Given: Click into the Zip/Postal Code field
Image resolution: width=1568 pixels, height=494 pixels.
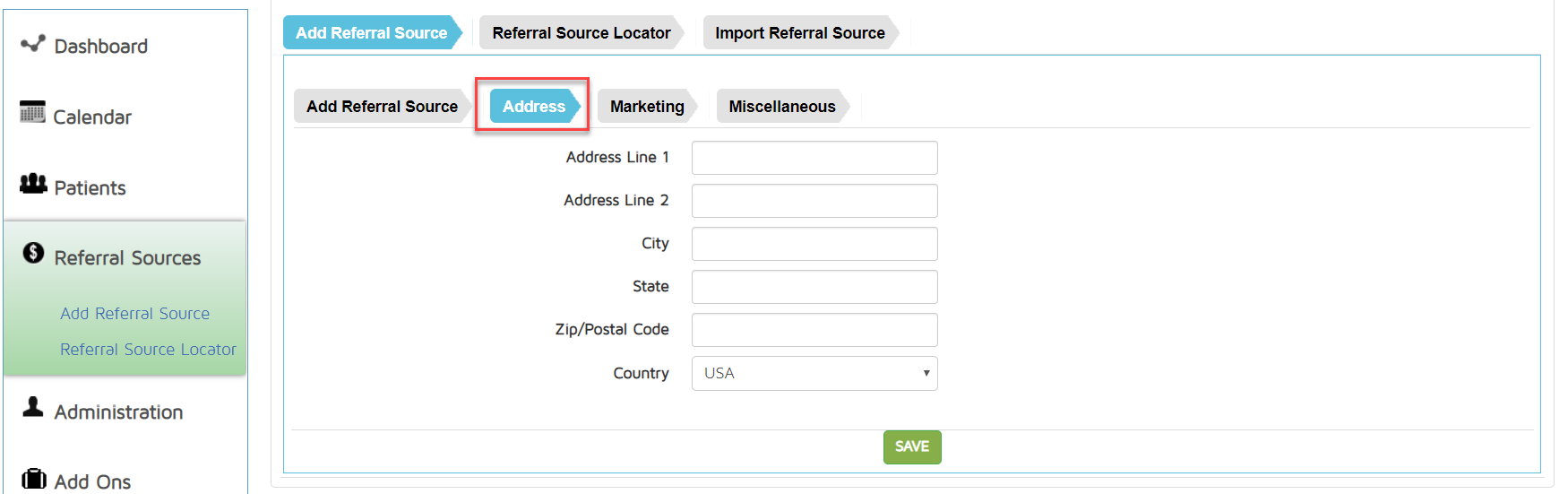Looking at the screenshot, I should coord(814,330).
